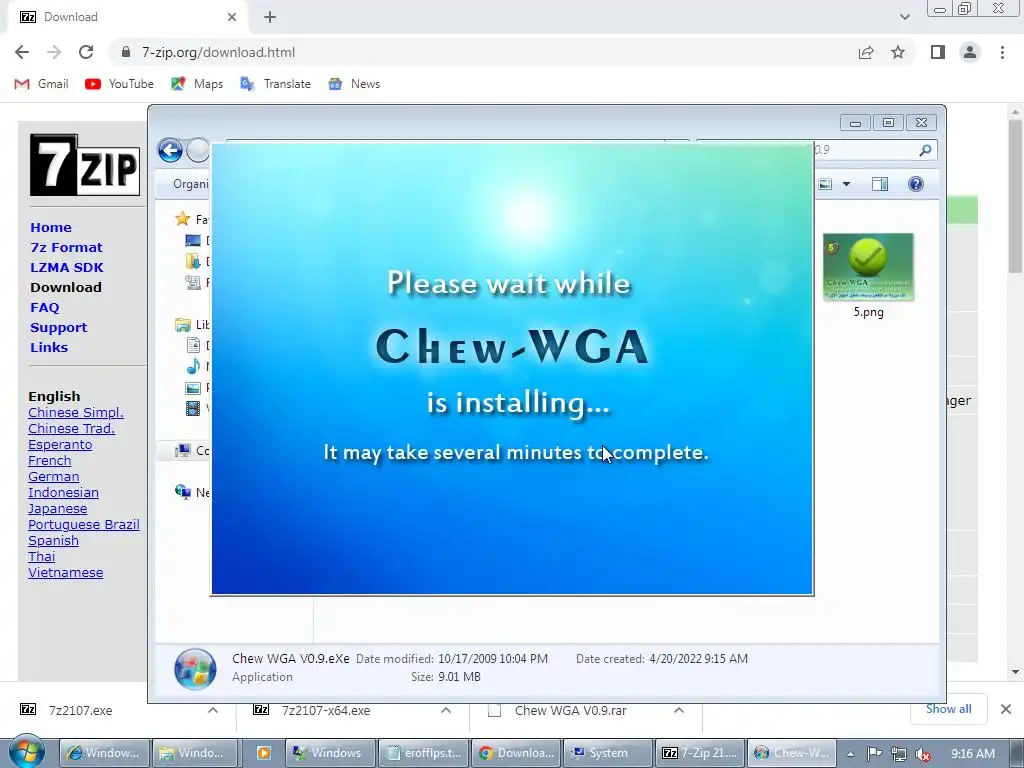
Task: Click the Chrome forward arrow
Action: [54, 52]
